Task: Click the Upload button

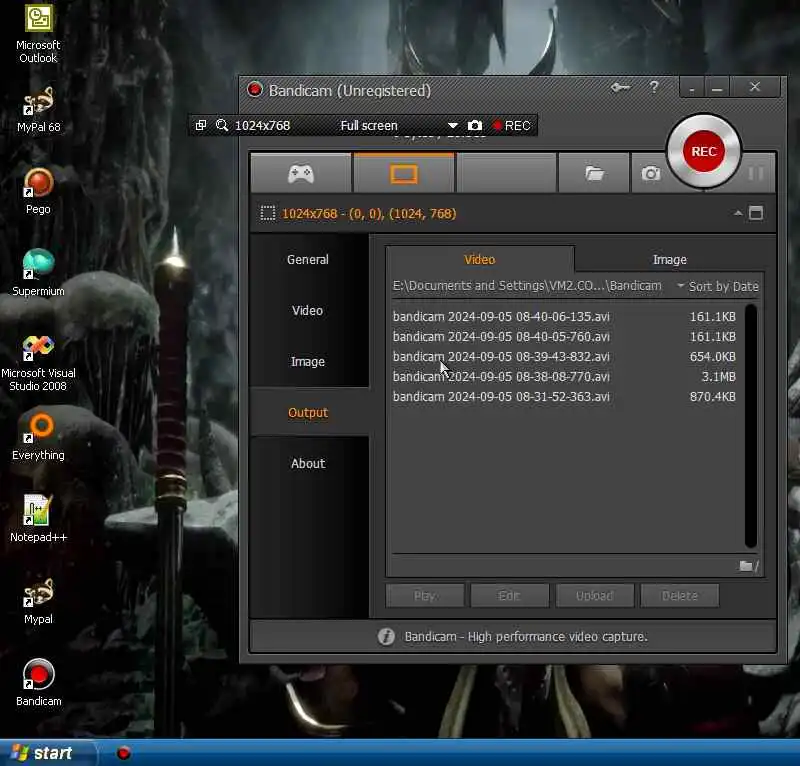Action: tap(594, 596)
